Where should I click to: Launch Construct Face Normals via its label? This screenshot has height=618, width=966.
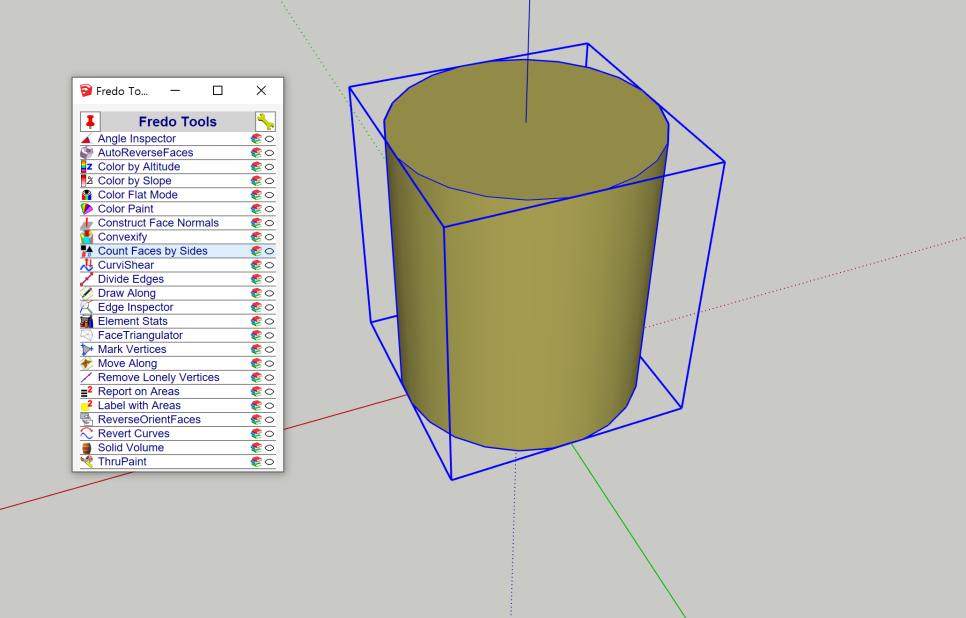(x=158, y=223)
